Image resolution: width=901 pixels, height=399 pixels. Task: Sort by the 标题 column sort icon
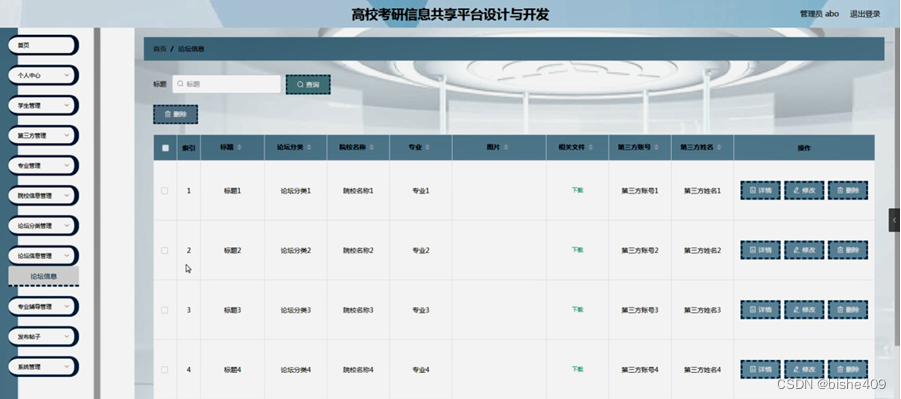(239, 148)
